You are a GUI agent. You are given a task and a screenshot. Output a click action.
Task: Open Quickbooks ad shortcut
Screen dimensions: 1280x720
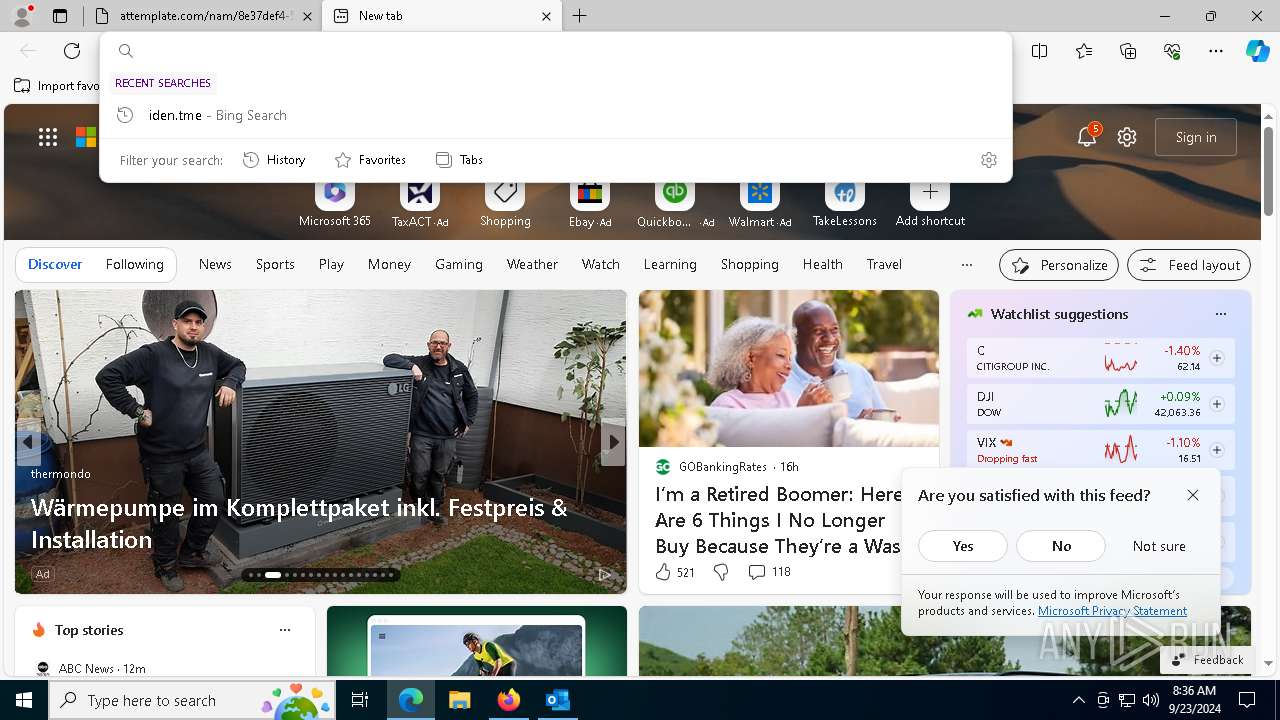[x=675, y=203]
